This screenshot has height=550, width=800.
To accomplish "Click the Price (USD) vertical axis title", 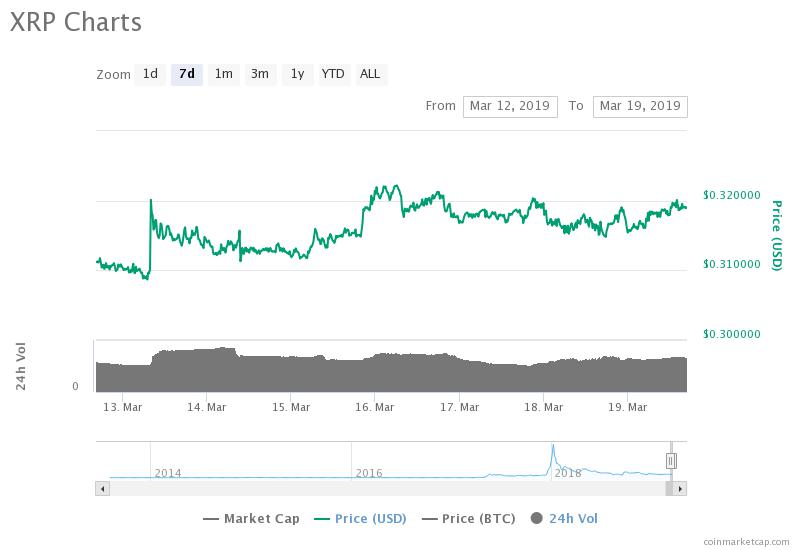I will point(777,235).
